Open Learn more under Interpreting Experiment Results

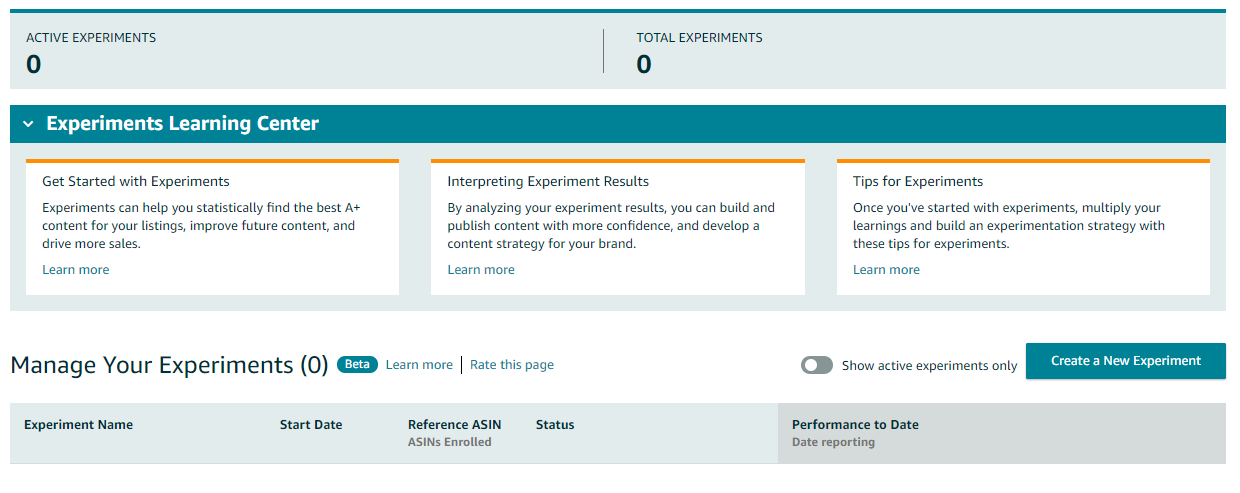[x=481, y=270]
